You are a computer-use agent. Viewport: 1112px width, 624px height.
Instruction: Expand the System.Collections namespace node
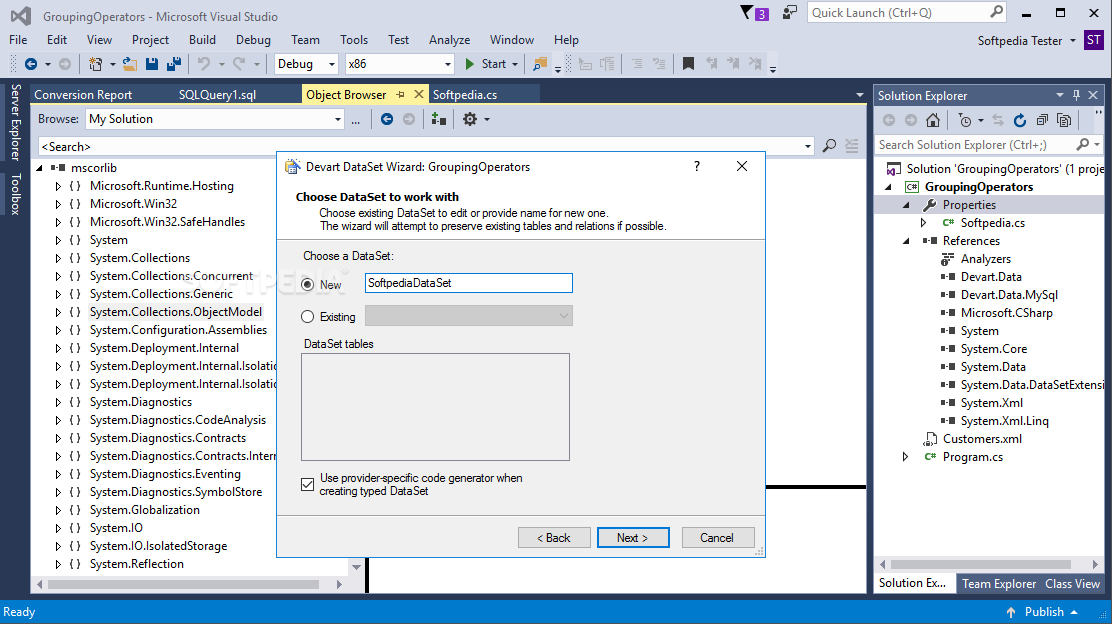tap(58, 258)
